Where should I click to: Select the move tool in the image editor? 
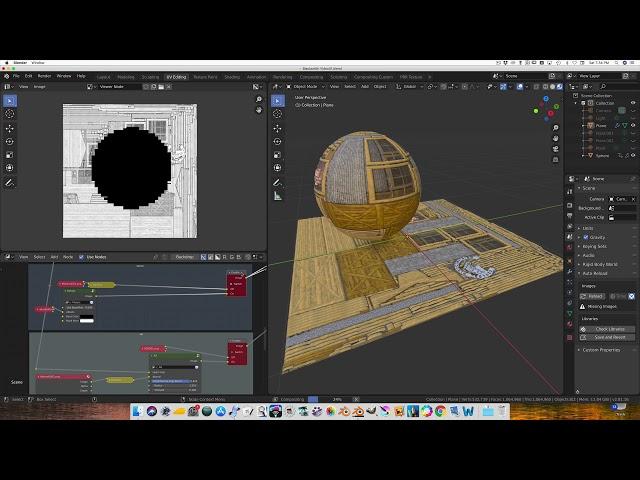(x=10, y=128)
